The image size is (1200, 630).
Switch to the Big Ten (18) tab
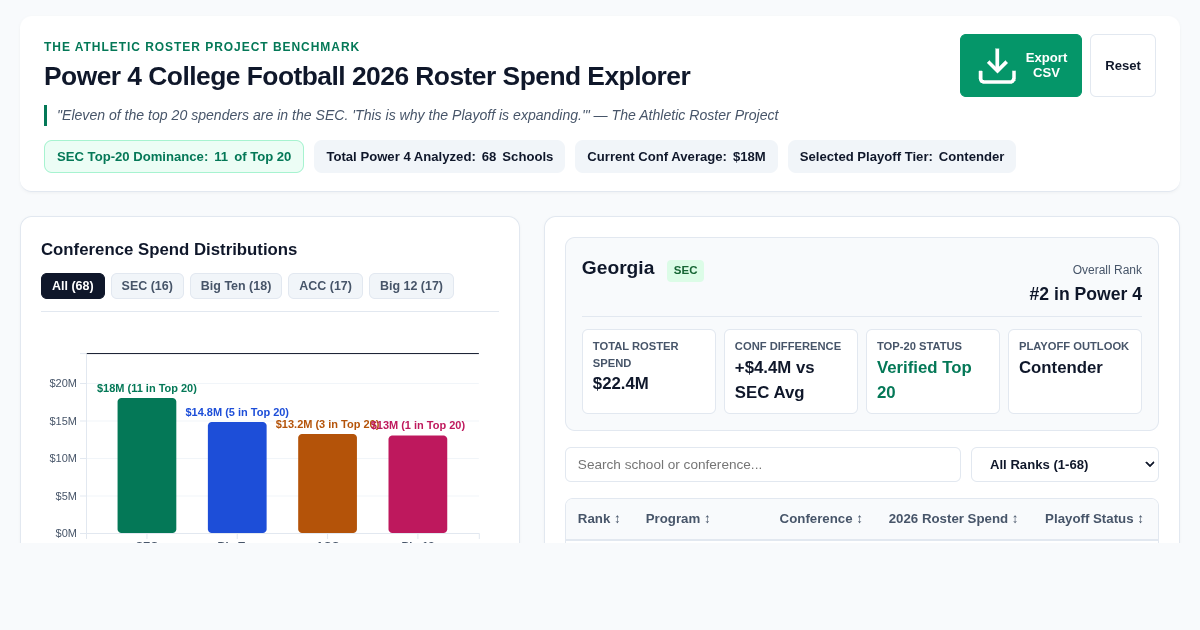236,286
